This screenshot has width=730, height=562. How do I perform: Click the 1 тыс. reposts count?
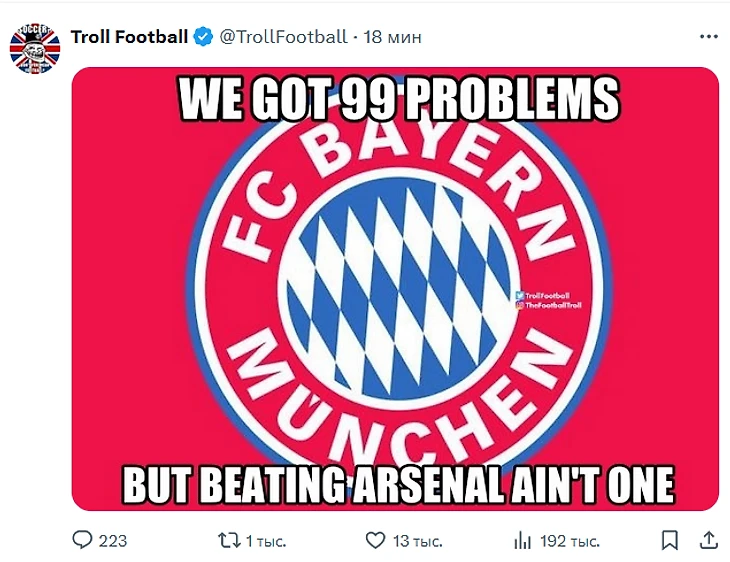click(x=266, y=541)
